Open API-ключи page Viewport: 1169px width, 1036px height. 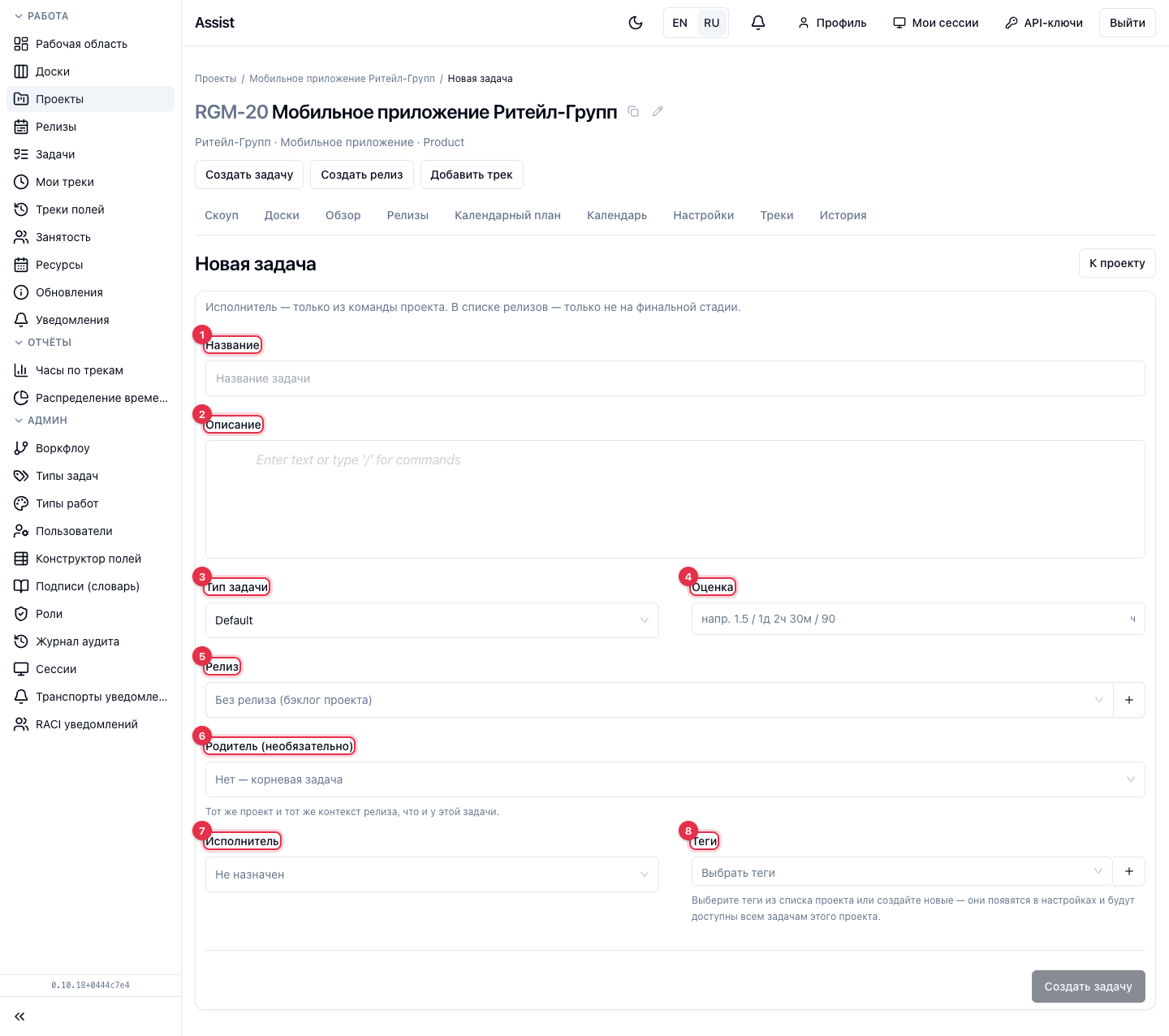(x=1044, y=23)
